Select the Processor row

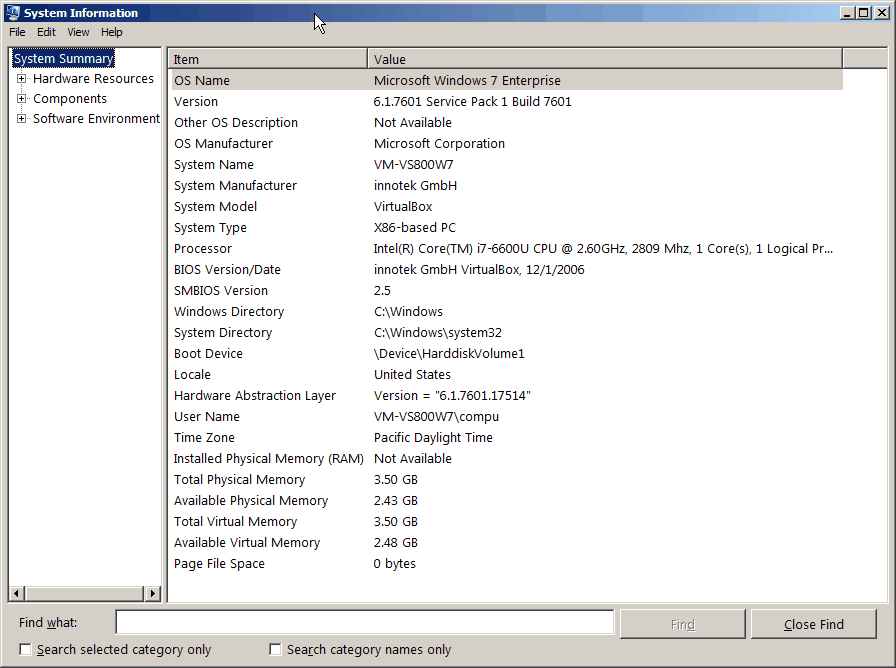click(507, 249)
